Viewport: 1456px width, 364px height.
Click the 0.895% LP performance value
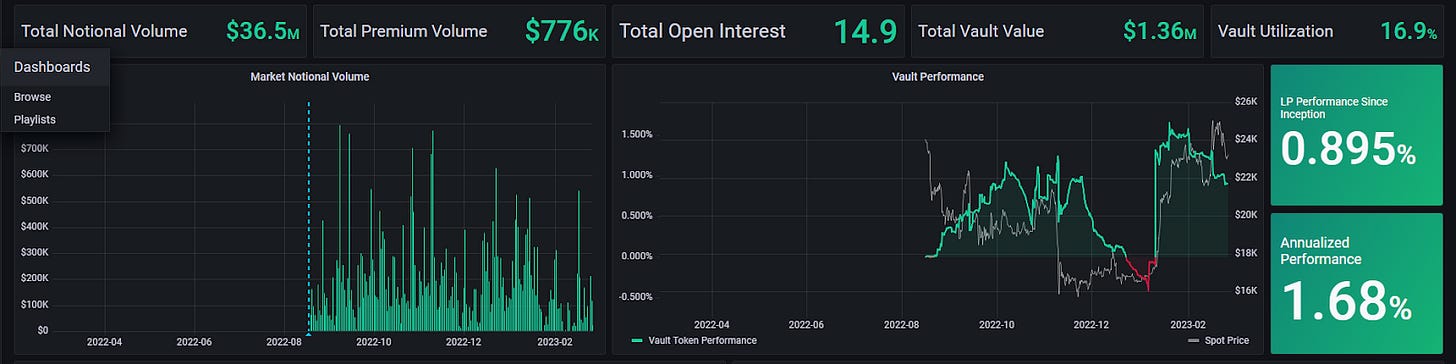pyautogui.click(x=1348, y=150)
